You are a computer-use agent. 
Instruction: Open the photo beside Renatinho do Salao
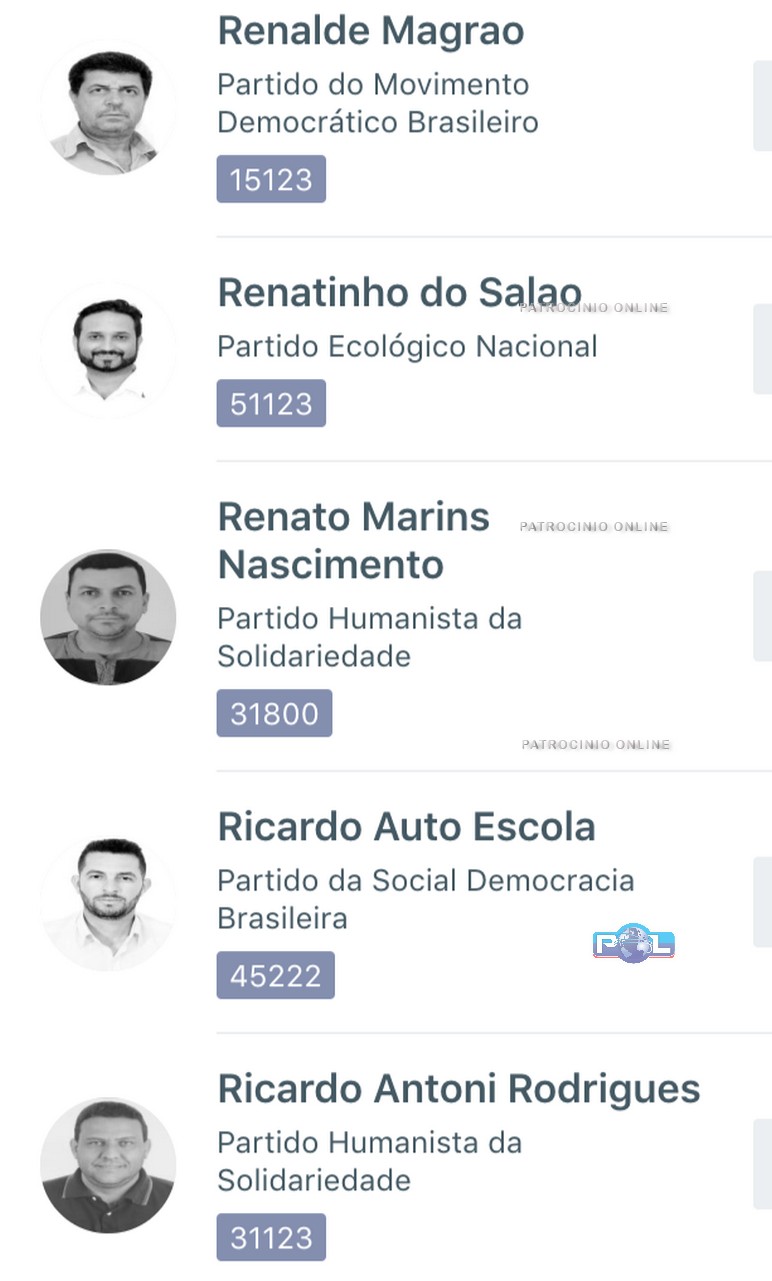108,350
